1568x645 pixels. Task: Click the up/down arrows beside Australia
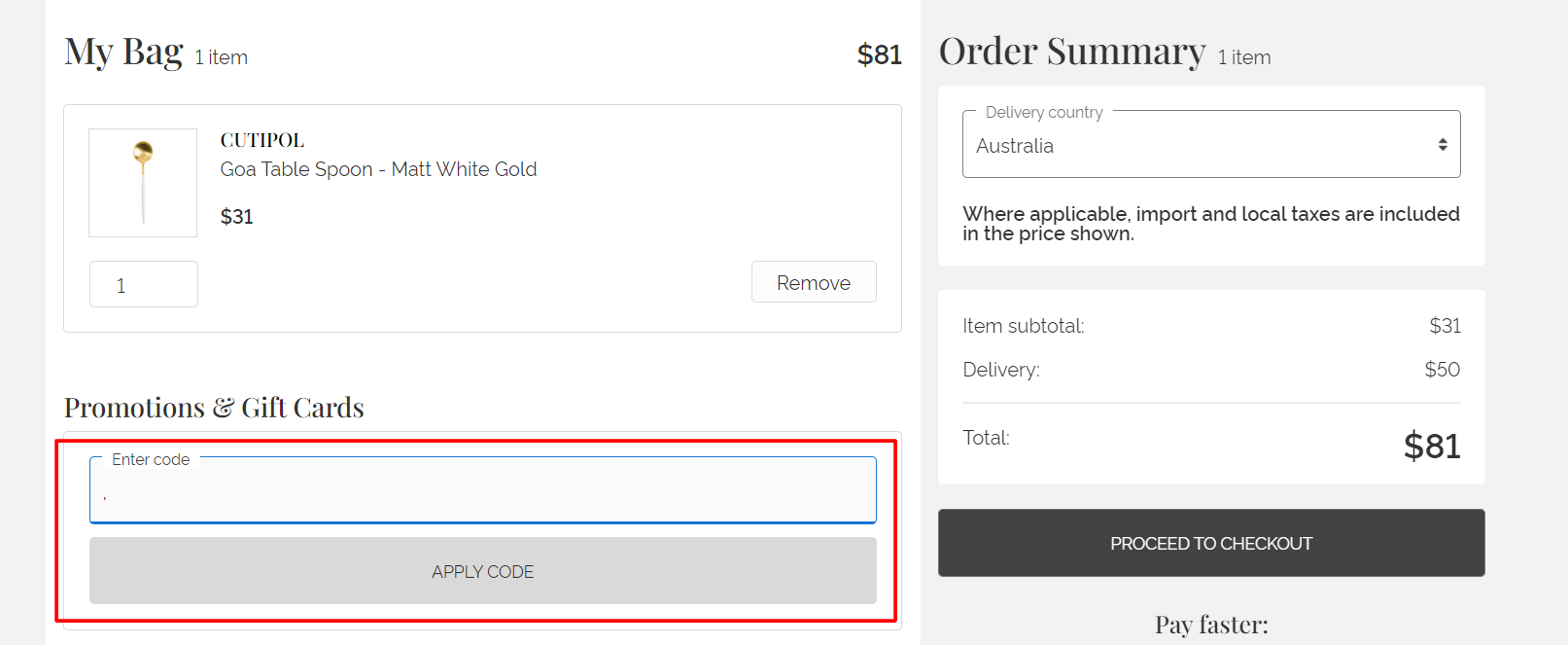1443,144
